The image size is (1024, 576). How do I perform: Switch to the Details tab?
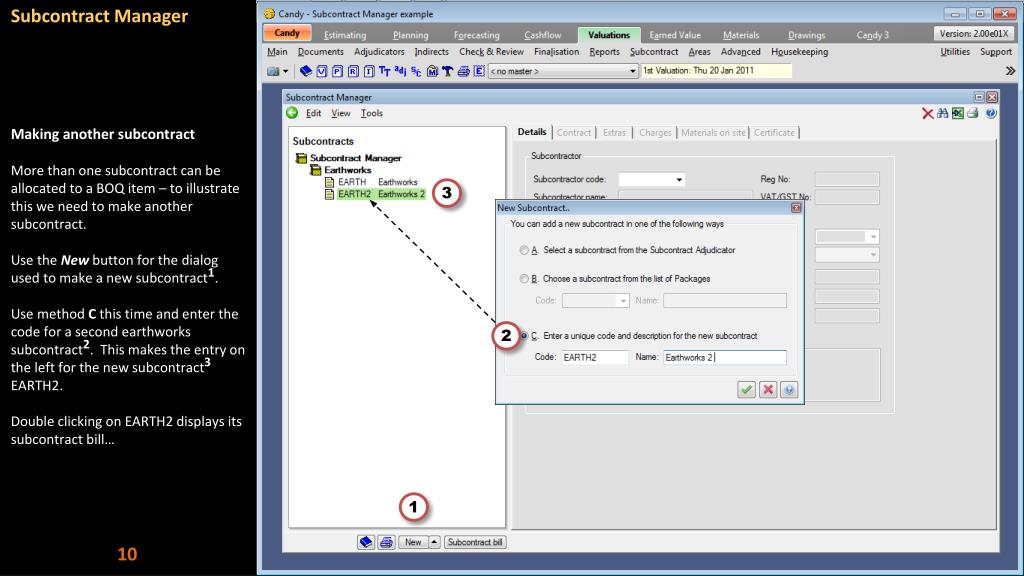(532, 132)
